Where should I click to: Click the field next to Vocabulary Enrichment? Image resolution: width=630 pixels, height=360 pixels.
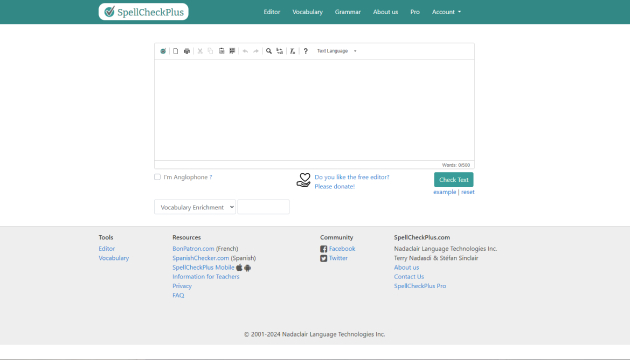point(263,207)
